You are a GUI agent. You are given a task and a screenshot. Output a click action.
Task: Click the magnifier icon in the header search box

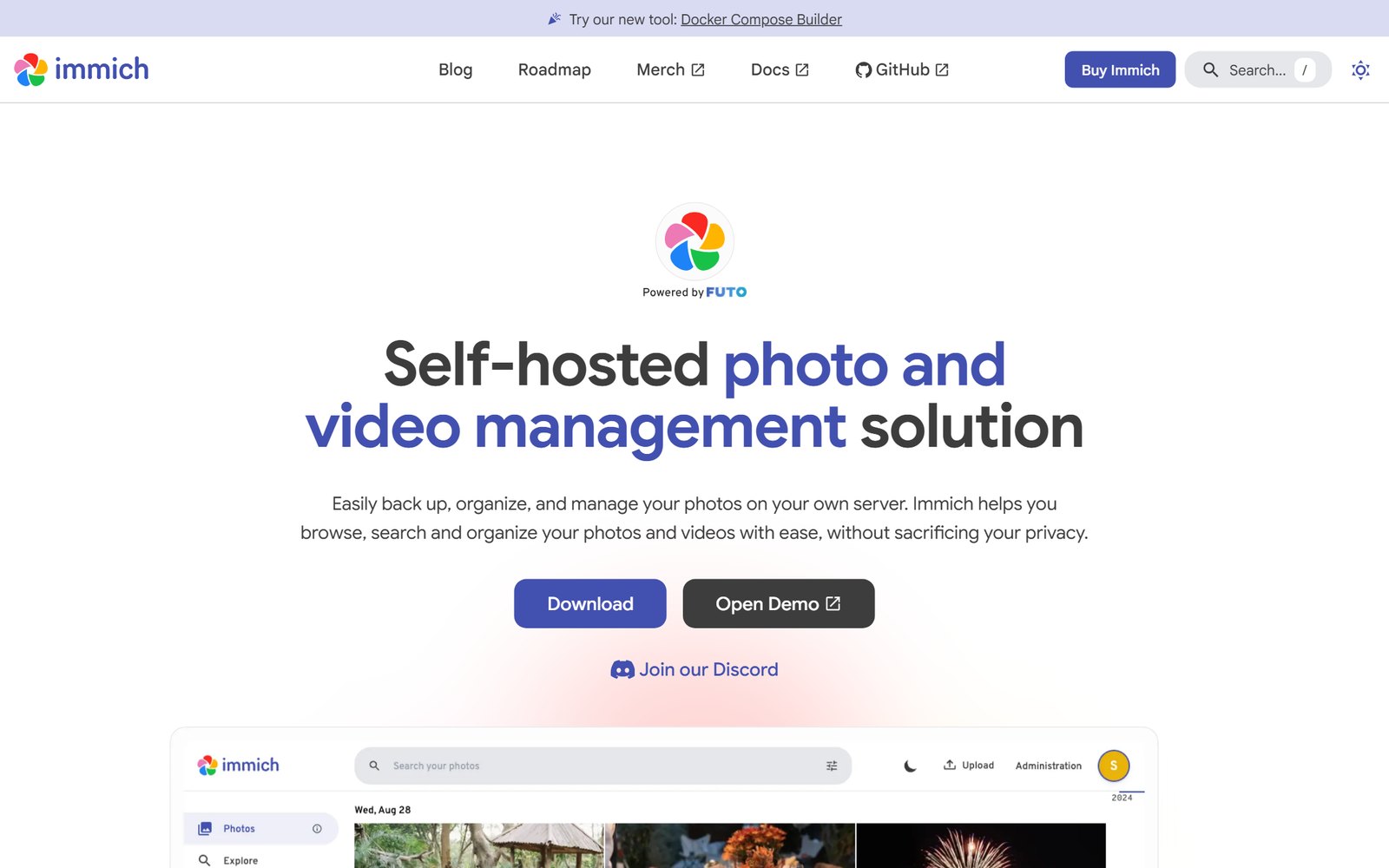1210,69
